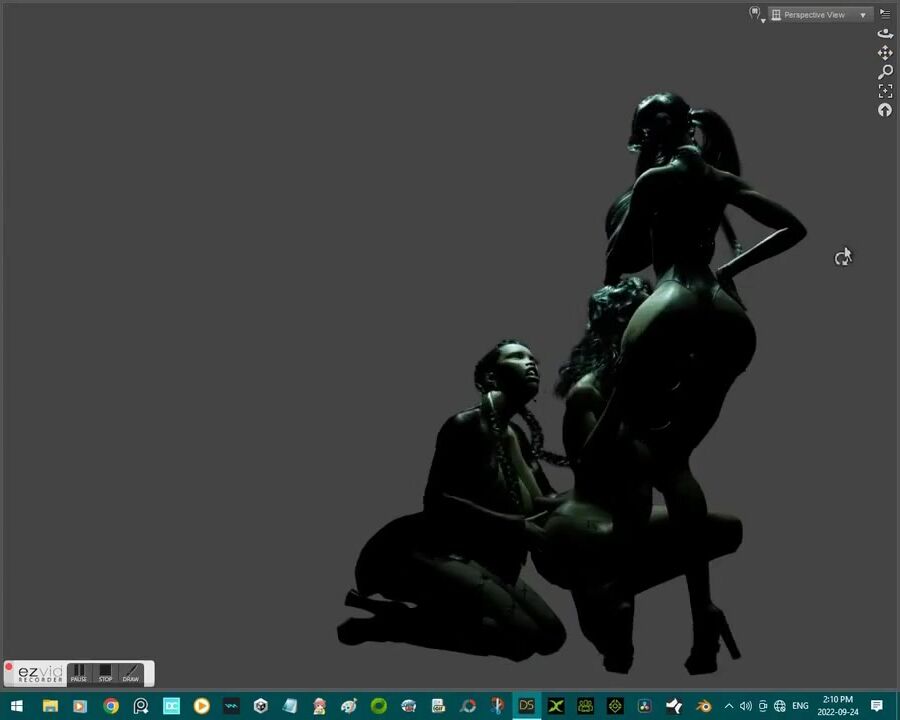Viewport: 900px width, 720px height.
Task: Open the notification center icon
Action: 877,706
